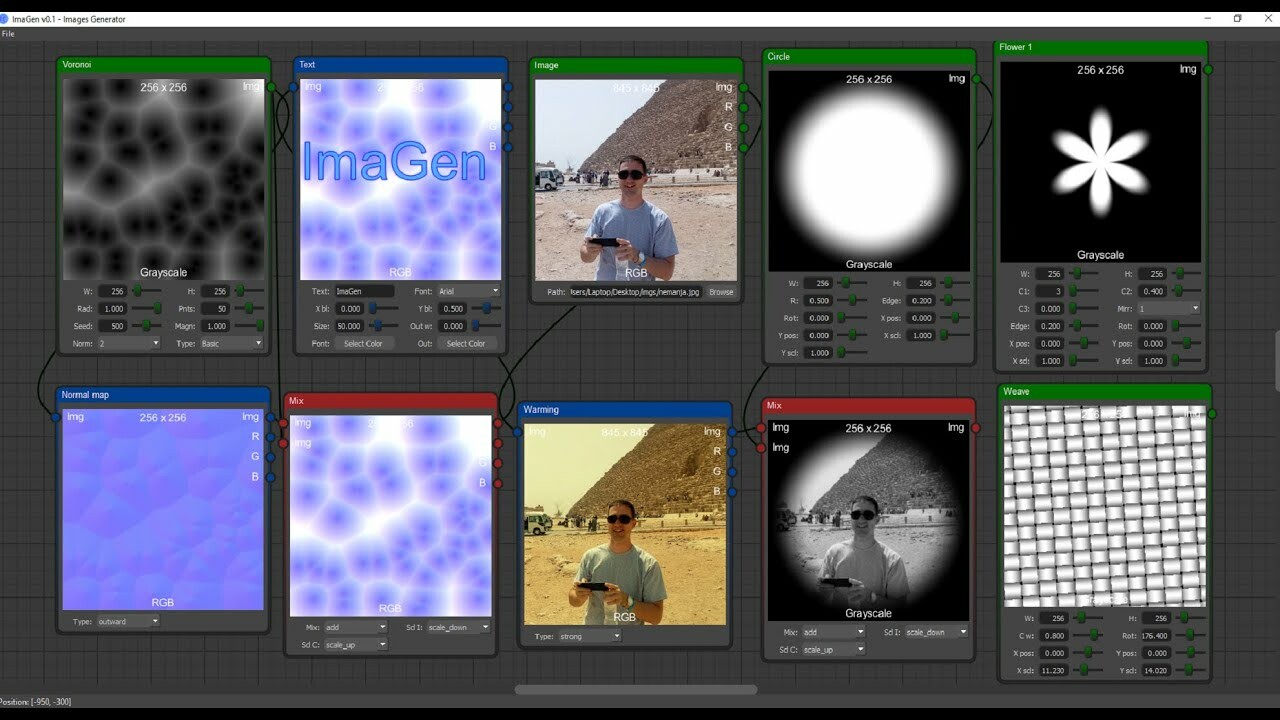Click Browse in the Image node
This screenshot has width=1280, height=720.
(721, 291)
